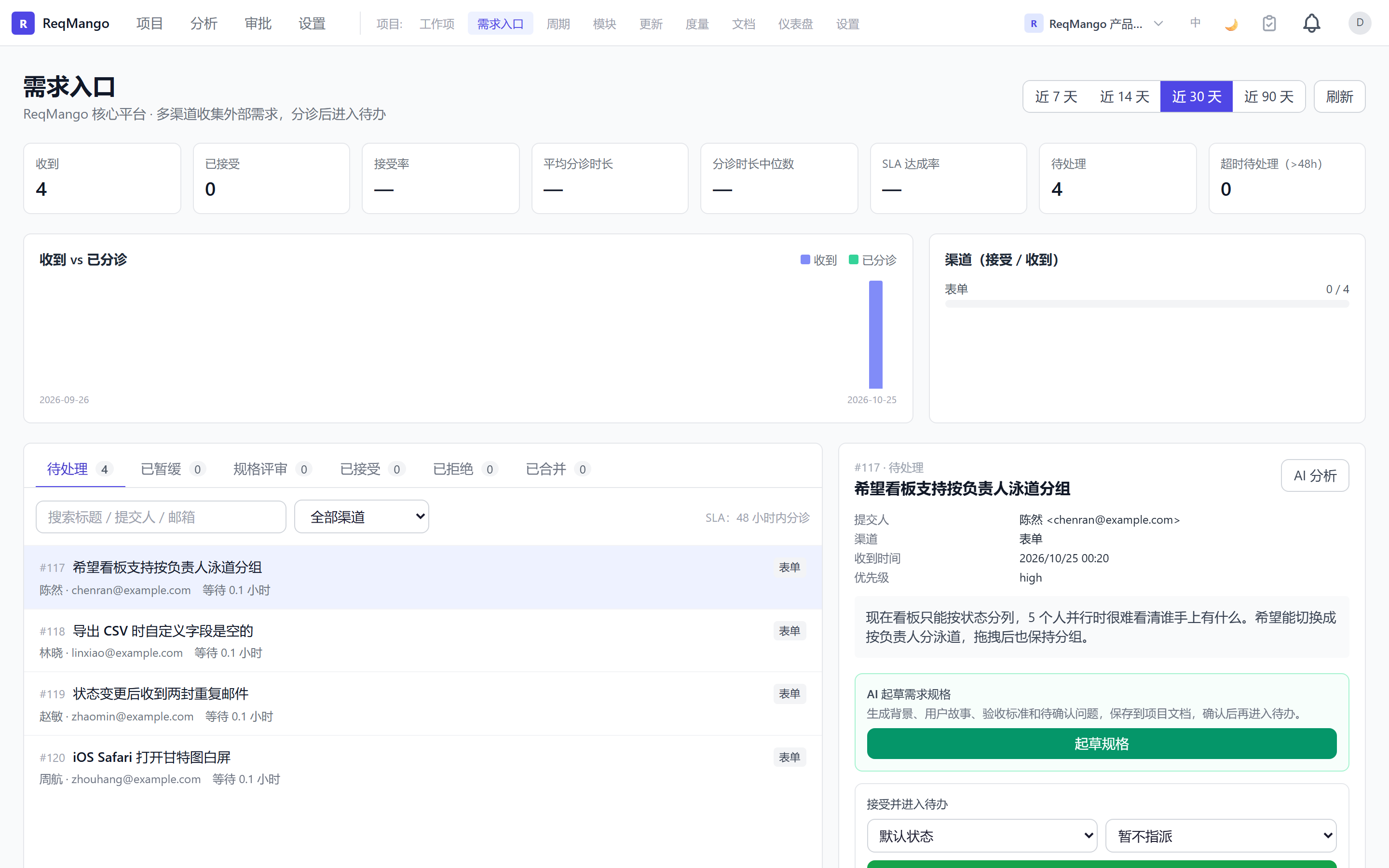
Task: Select the 已拒绝 status tab
Action: (x=465, y=469)
